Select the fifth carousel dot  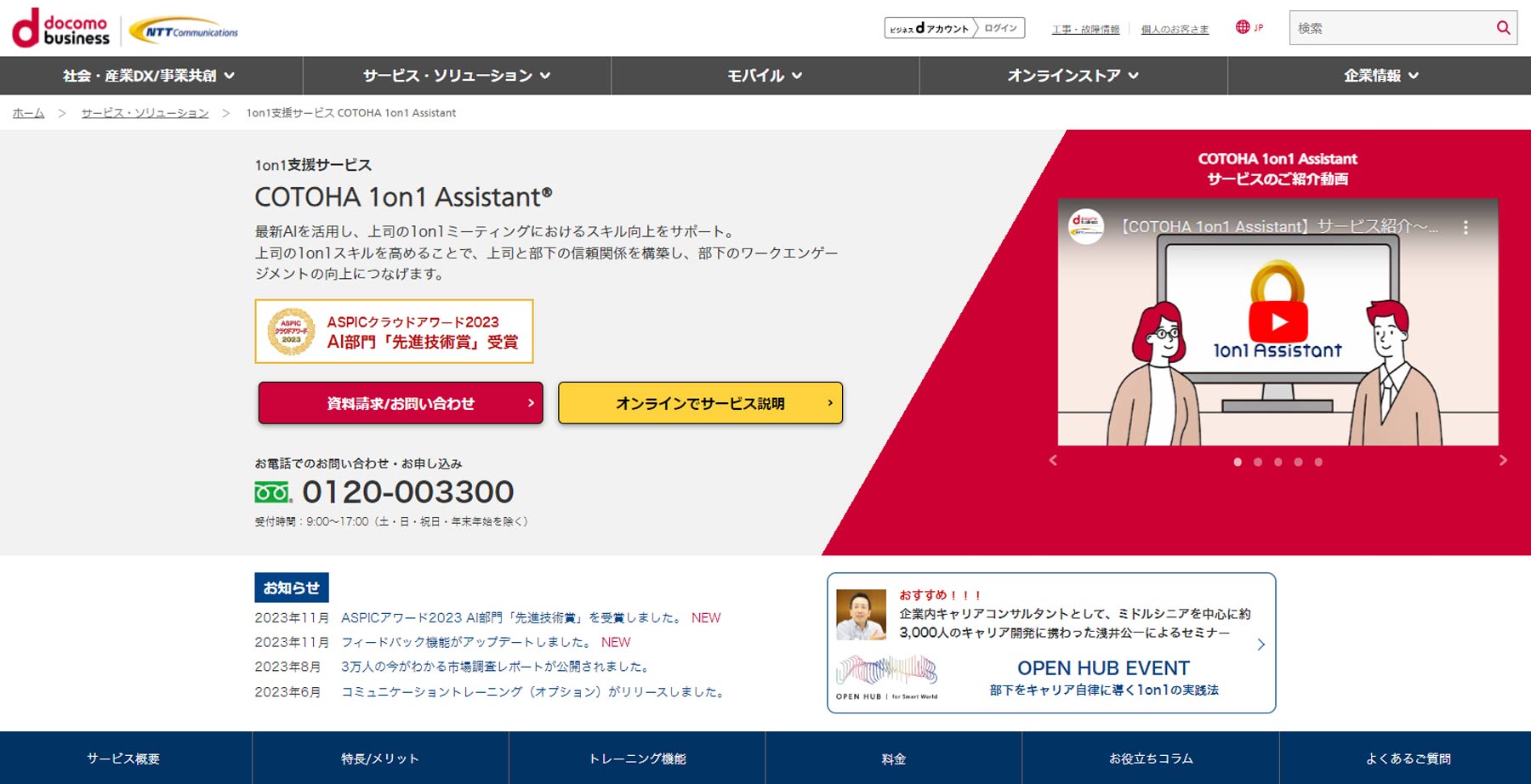pos(1318,462)
